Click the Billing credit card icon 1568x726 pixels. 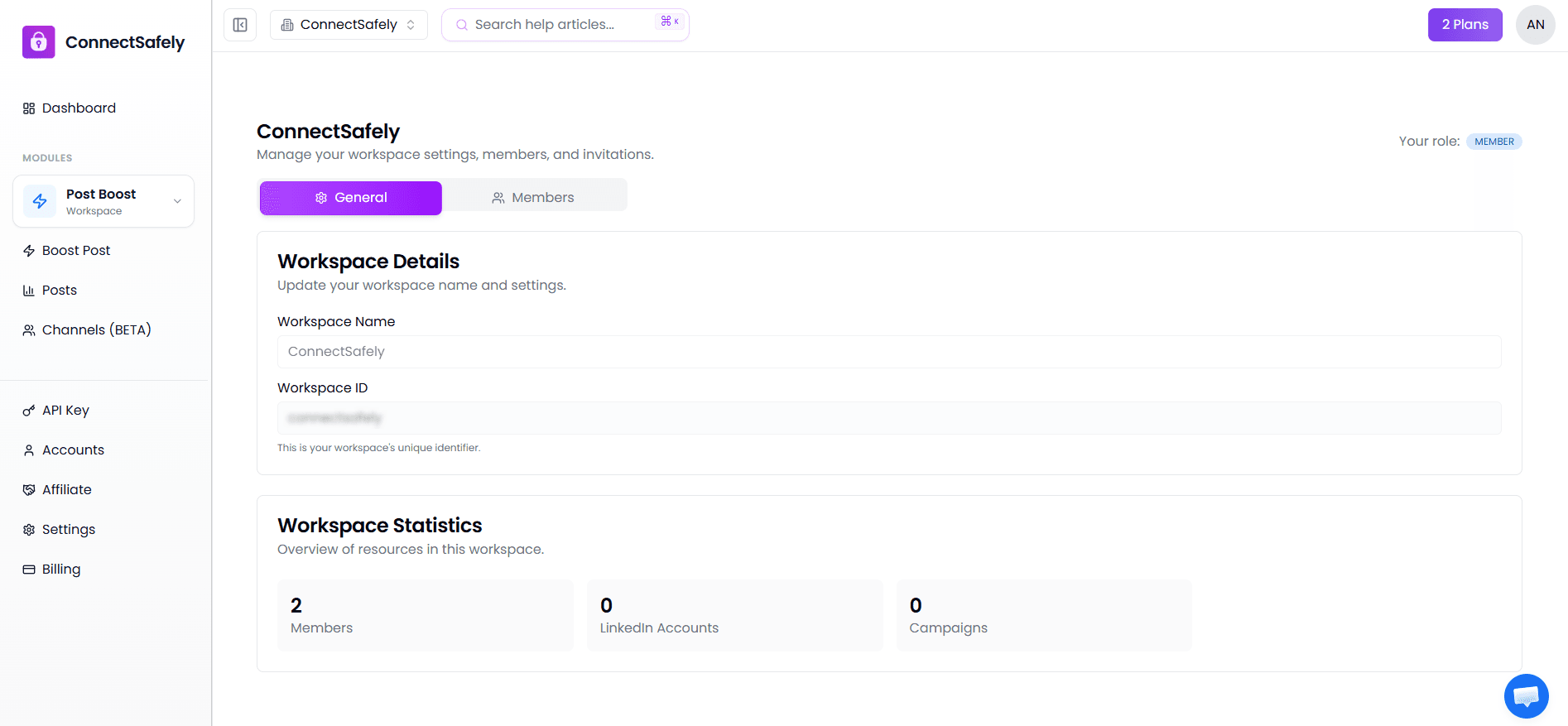tap(29, 570)
